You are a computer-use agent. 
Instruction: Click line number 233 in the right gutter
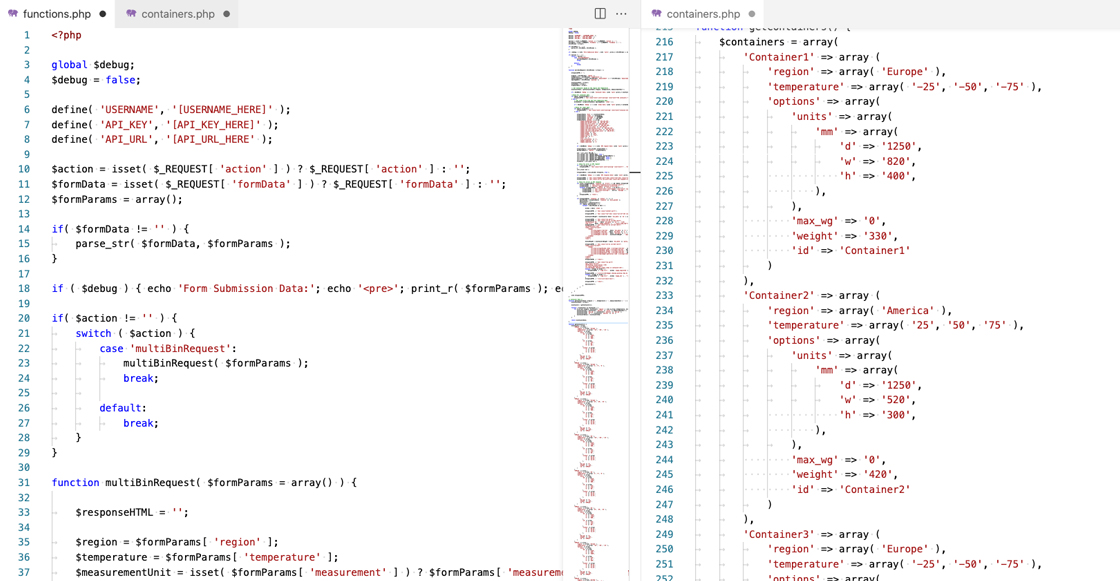664,296
